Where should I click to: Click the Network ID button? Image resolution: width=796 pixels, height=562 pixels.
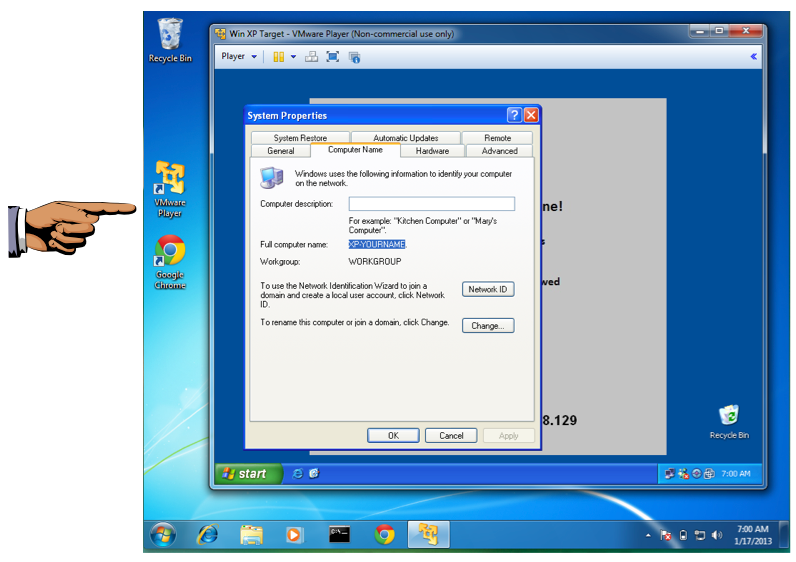[x=488, y=289]
